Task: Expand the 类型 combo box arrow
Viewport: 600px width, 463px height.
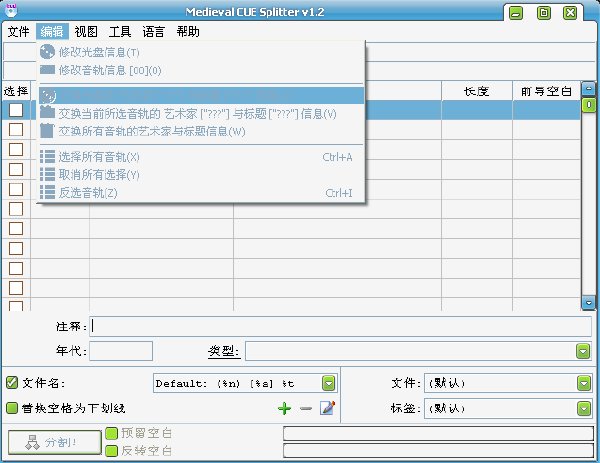Action: [x=583, y=351]
